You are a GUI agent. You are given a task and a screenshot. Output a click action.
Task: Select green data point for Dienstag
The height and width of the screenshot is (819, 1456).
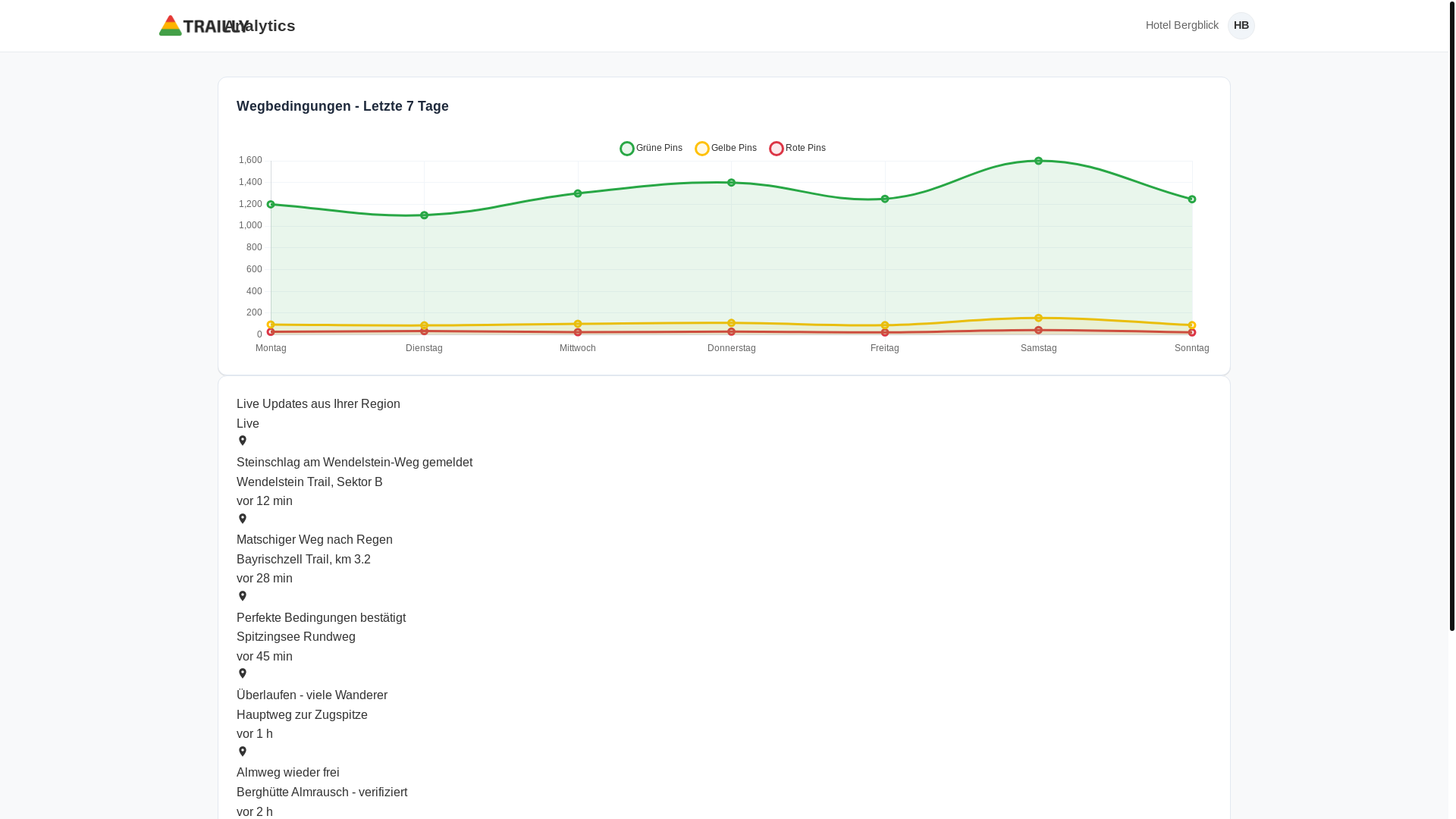point(424,215)
